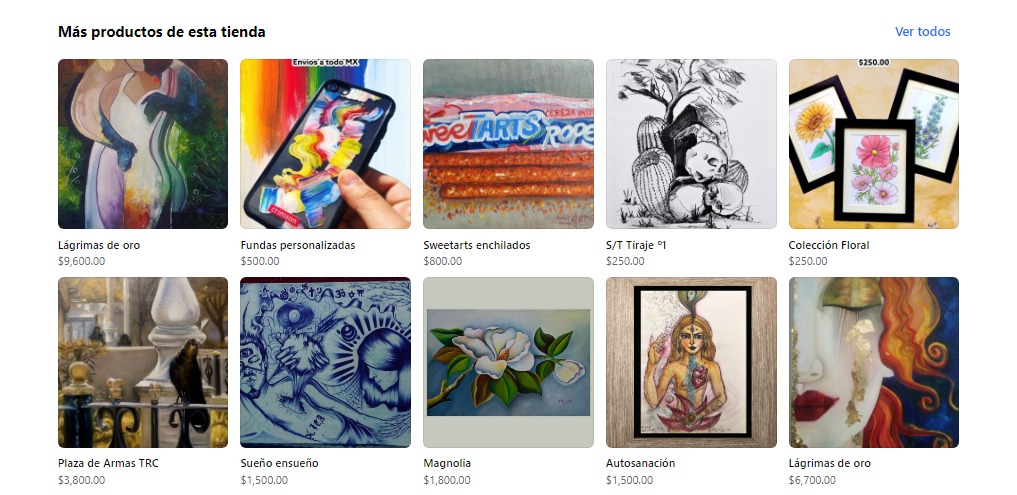
Task: Click the 'S/T Tiraje °1' product name
Action: point(636,245)
